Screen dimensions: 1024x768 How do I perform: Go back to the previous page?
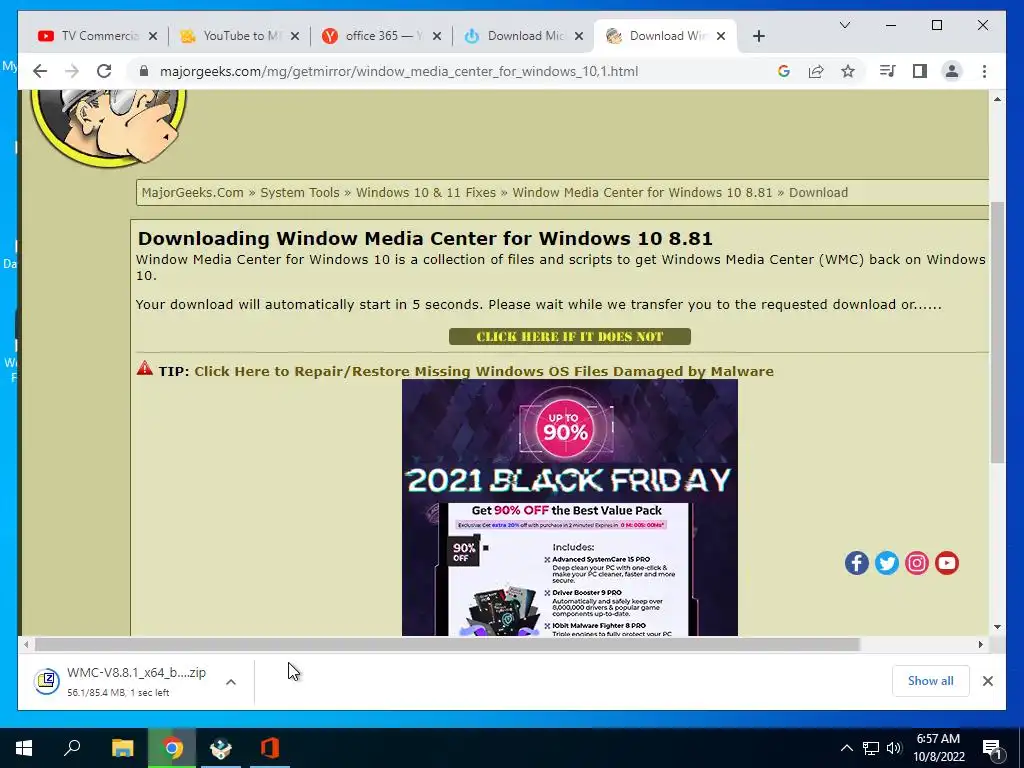(40, 71)
